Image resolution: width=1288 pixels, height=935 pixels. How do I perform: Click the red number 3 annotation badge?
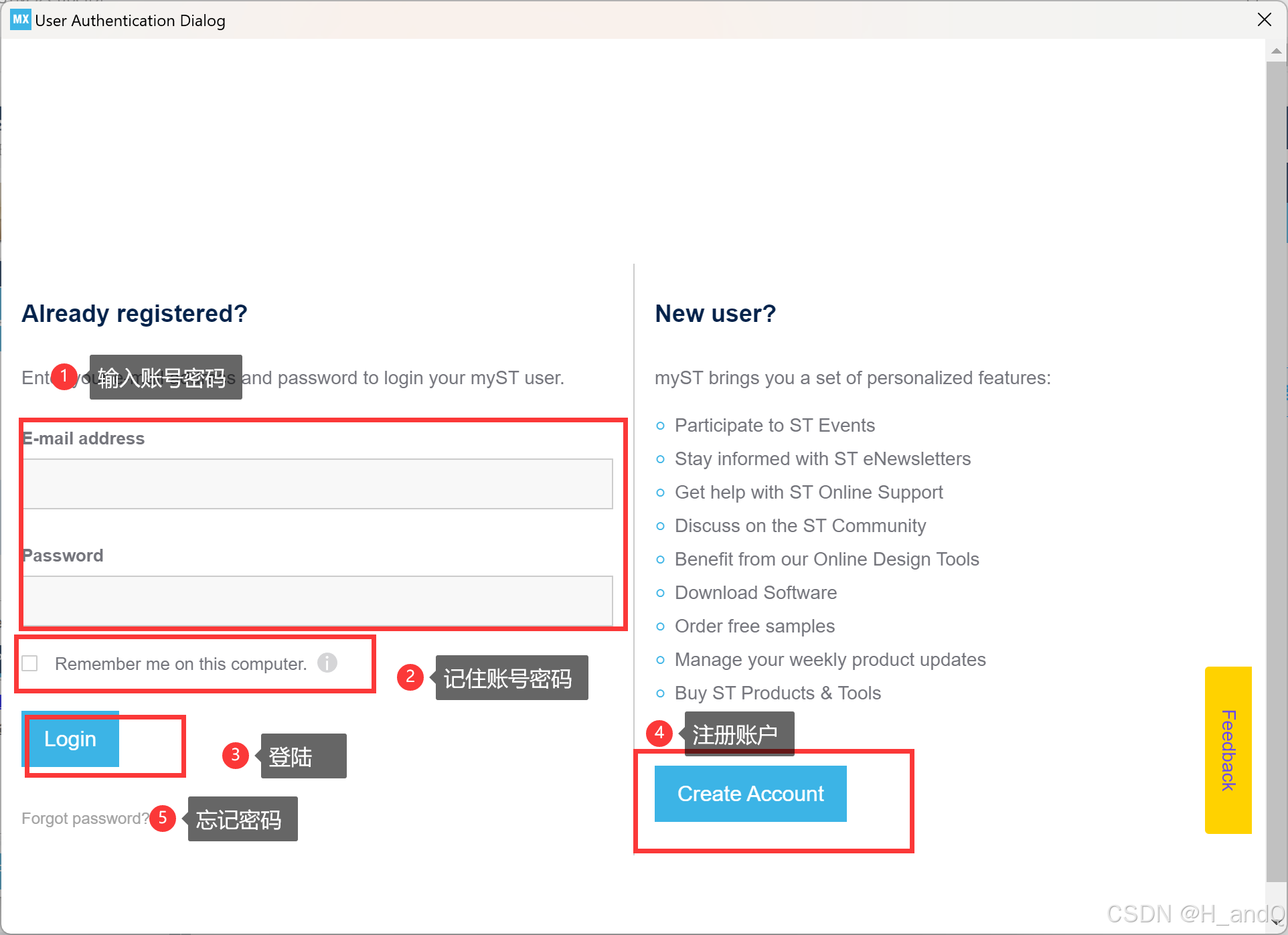coord(235,755)
